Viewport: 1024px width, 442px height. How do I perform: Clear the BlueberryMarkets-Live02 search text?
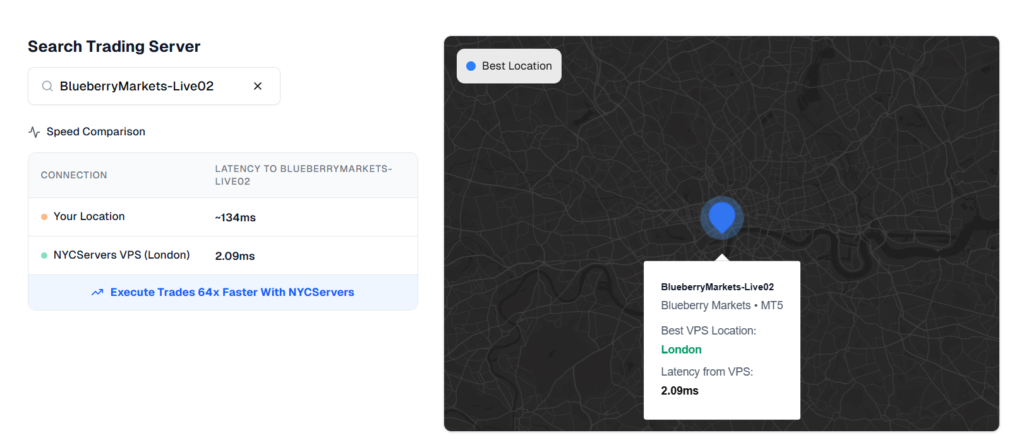[257, 87]
